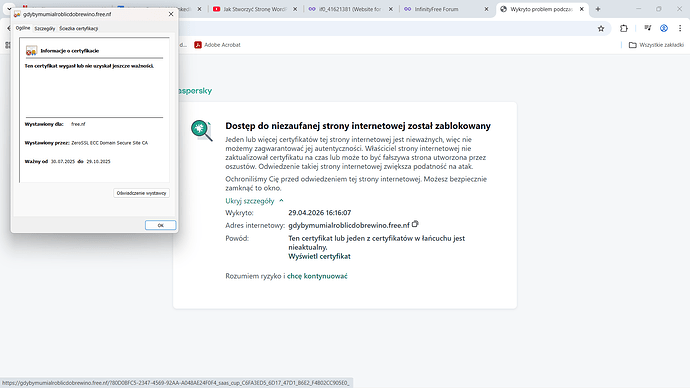Open the Chrome extensions puzzle icon
The height and width of the screenshot is (388, 690).
pos(624,29)
